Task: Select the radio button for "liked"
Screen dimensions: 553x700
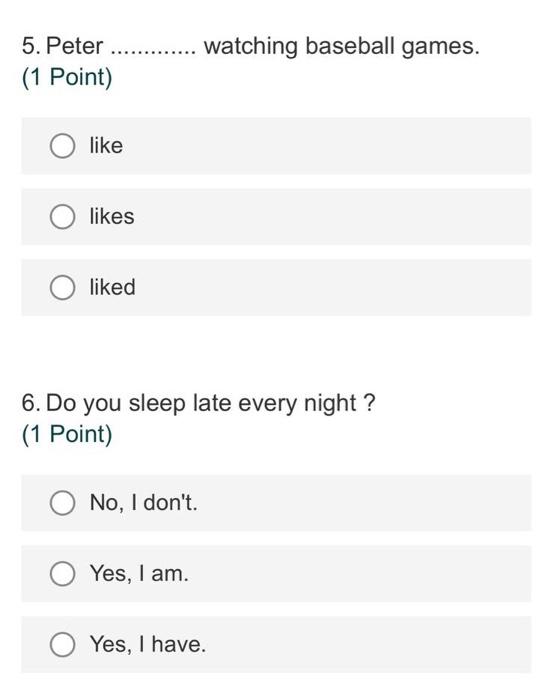Action: pyautogui.click(x=62, y=287)
